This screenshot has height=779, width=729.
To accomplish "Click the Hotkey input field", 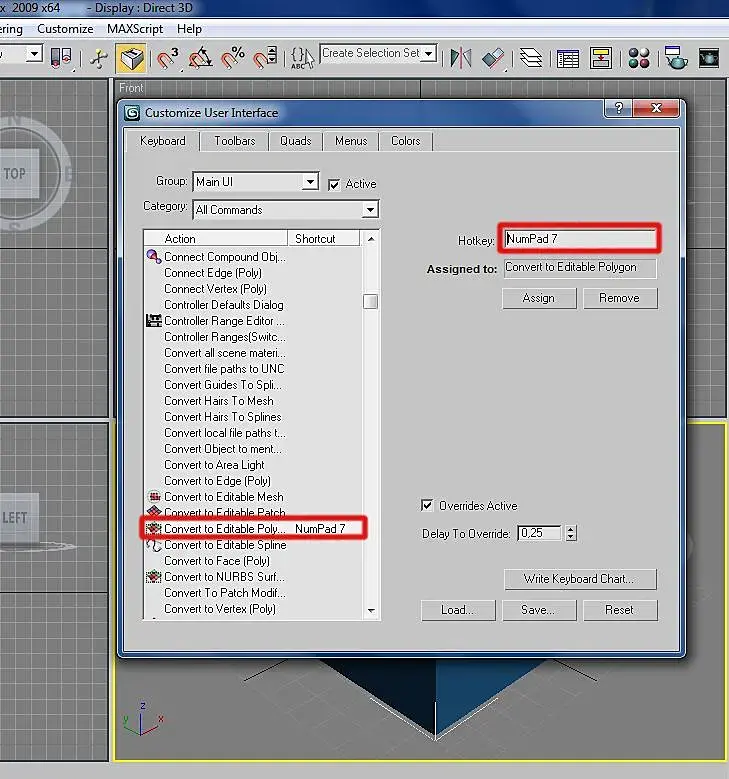I will pos(580,239).
